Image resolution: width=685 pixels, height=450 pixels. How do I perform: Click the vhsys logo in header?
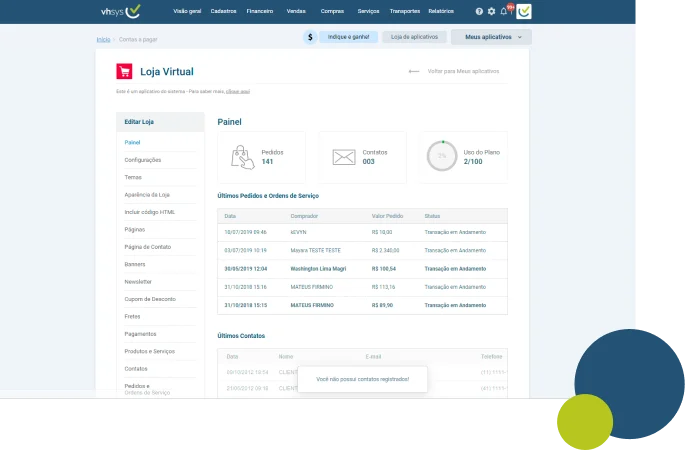[x=121, y=11]
